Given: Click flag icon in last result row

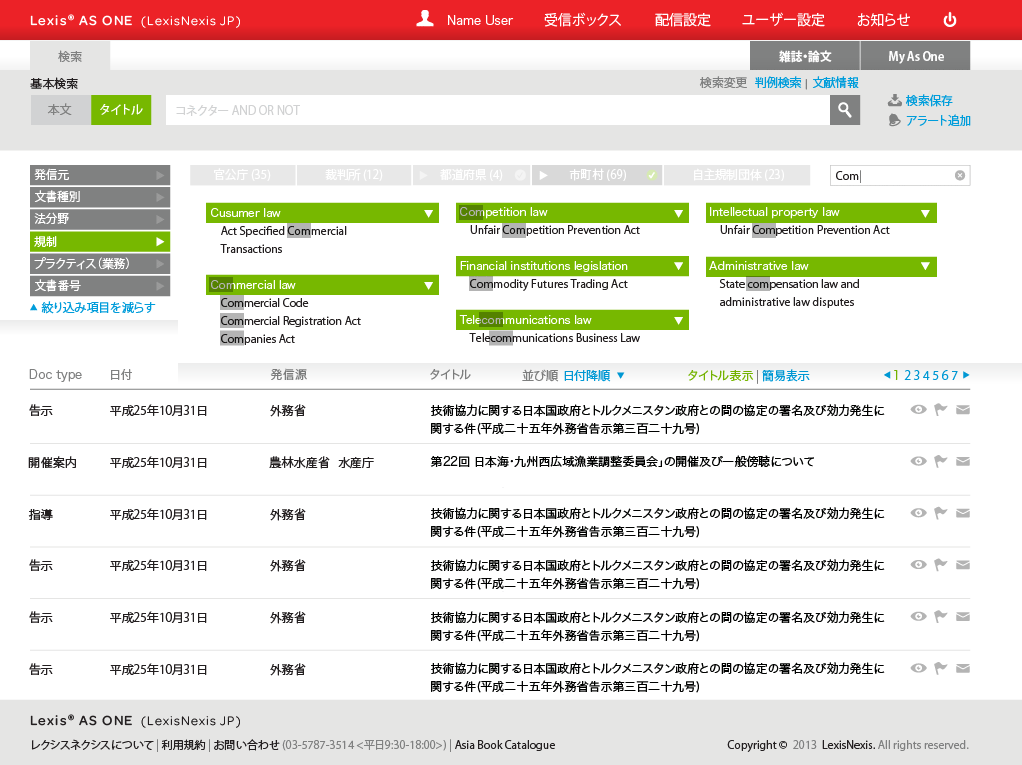Looking at the screenshot, I should tap(941, 668).
